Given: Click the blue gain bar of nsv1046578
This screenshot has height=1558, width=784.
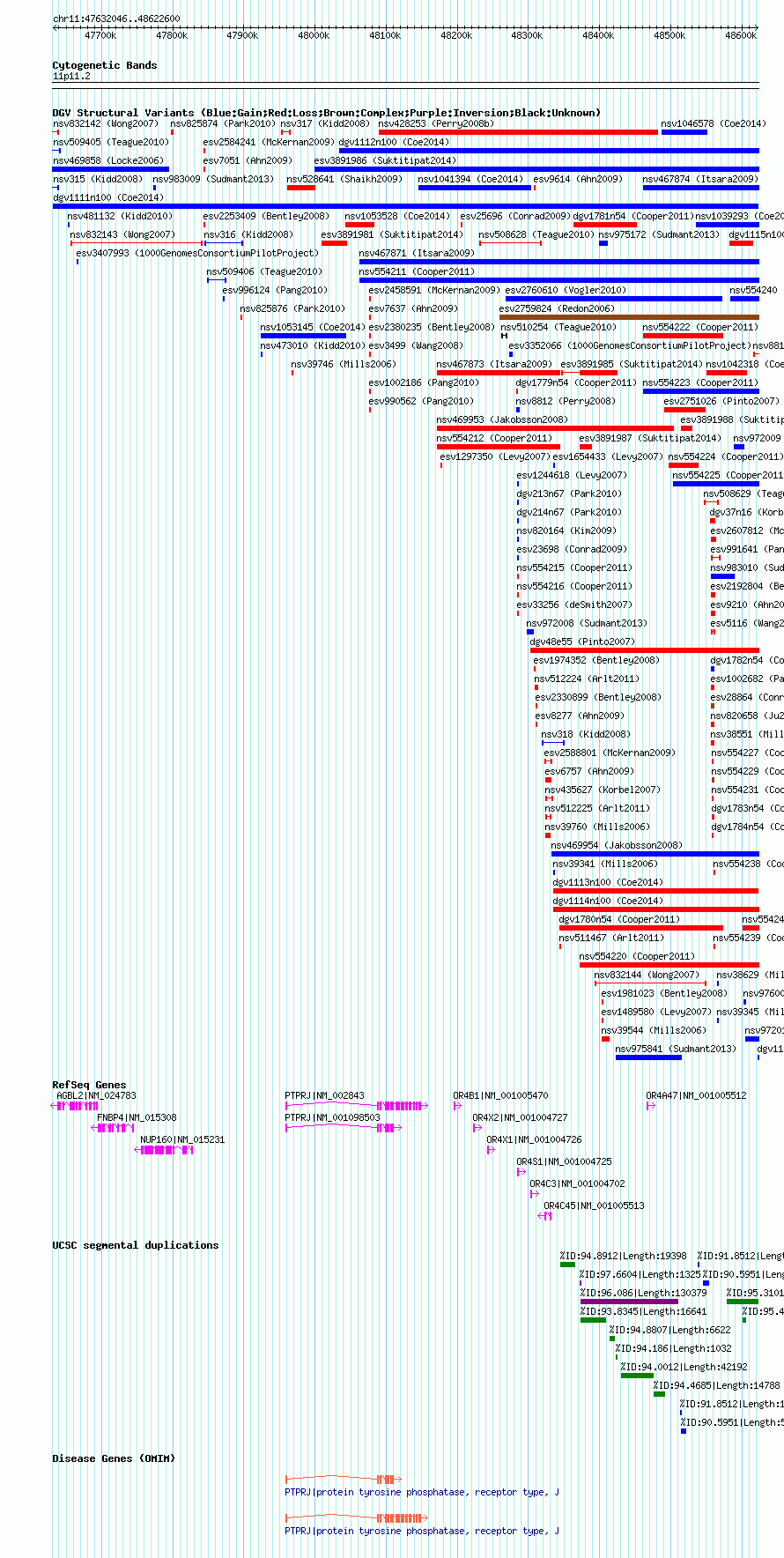Looking at the screenshot, I should click(x=684, y=132).
